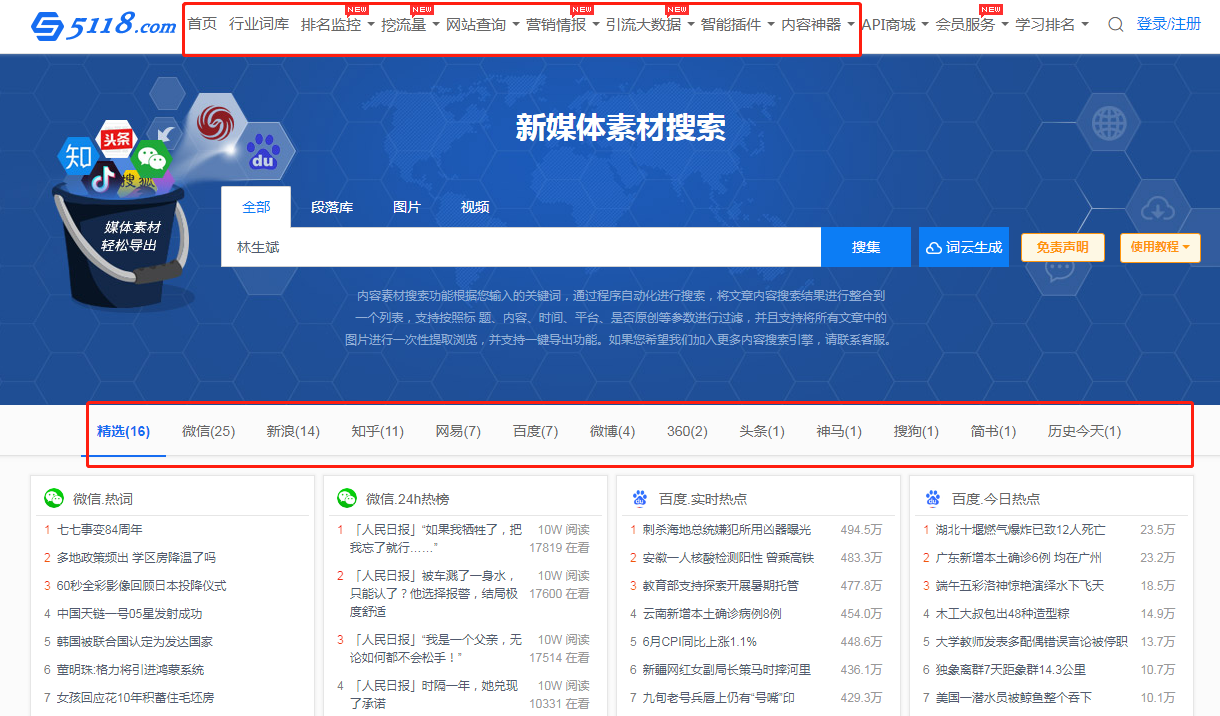Open 广东新增本土确诊6例 均在广州
Image resolution: width=1220 pixels, height=716 pixels.
[x=1019, y=557]
